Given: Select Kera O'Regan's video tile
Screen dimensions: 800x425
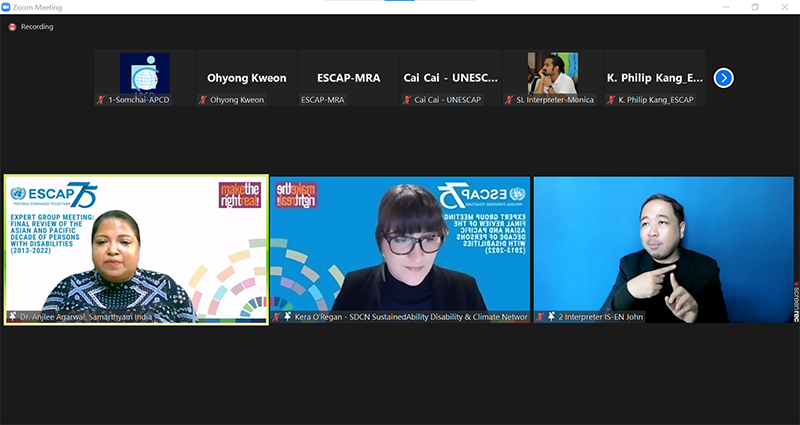Looking at the screenshot, I should (x=400, y=250).
